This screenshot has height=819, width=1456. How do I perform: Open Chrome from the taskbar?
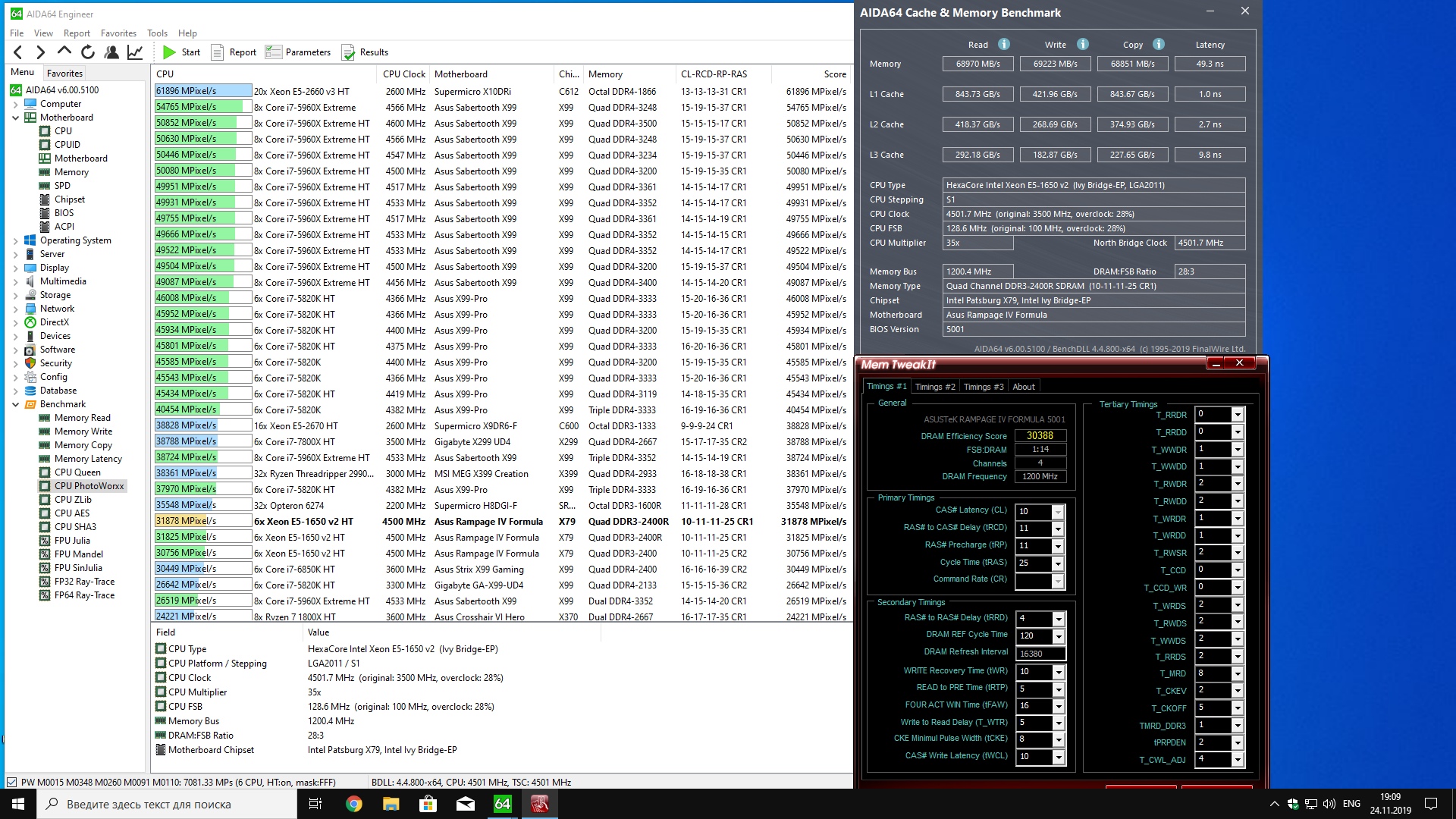(354, 804)
